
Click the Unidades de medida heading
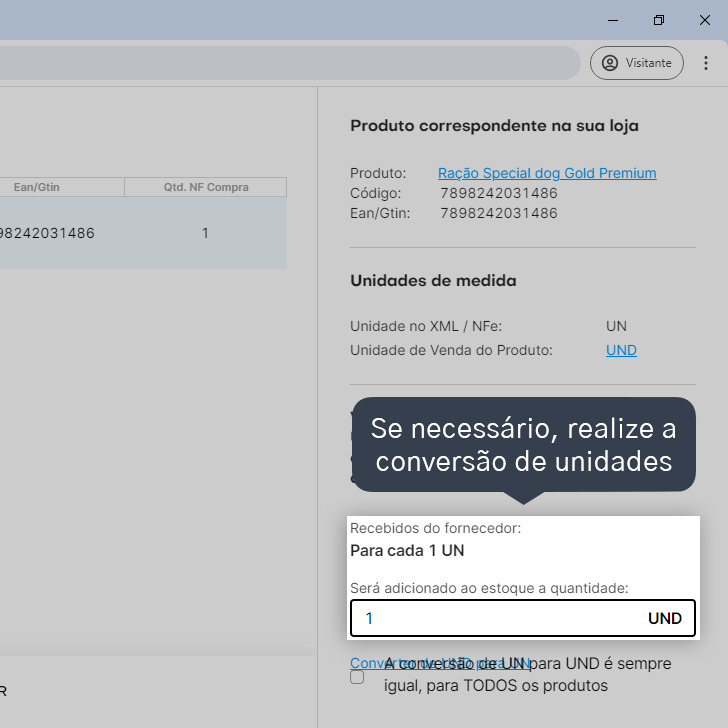pos(433,280)
